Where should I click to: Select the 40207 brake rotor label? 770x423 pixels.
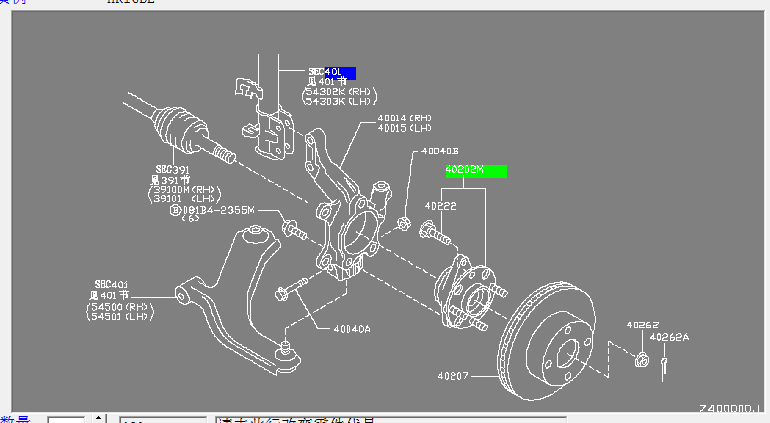(453, 376)
